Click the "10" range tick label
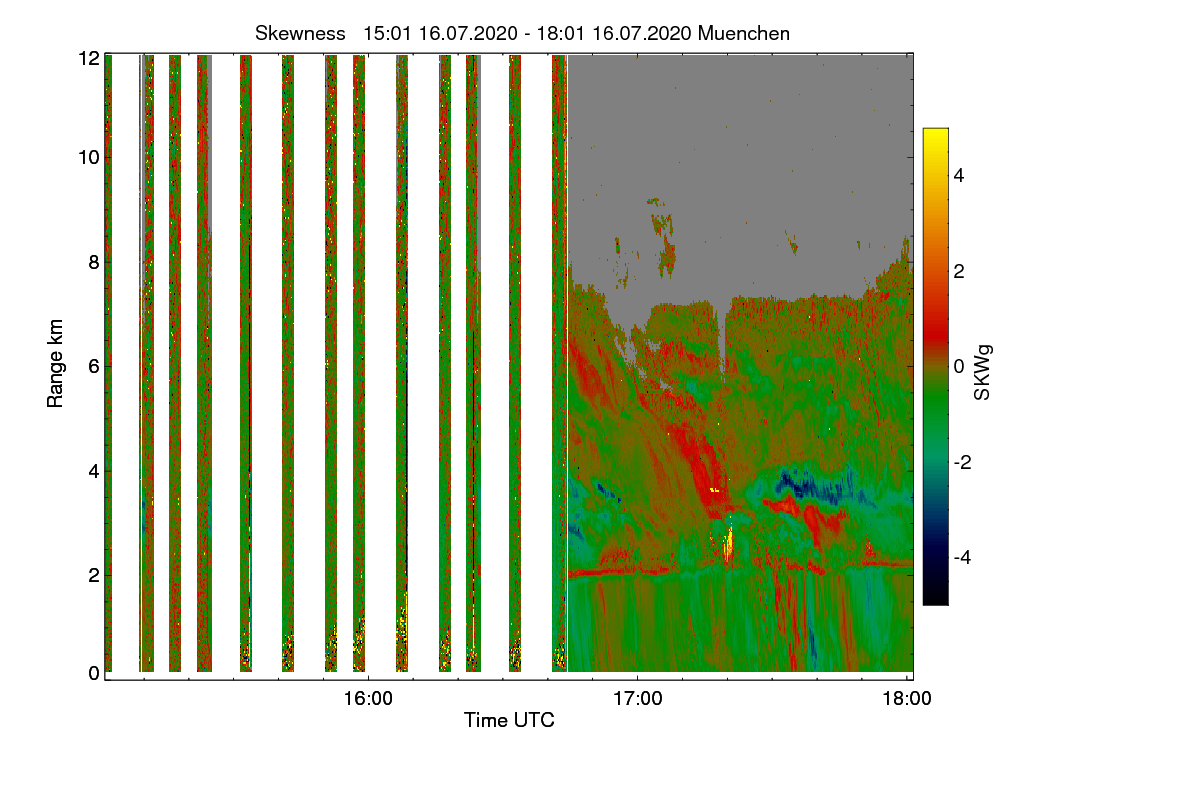Image resolution: width=1200 pixels, height=800 pixels. [x=88, y=157]
